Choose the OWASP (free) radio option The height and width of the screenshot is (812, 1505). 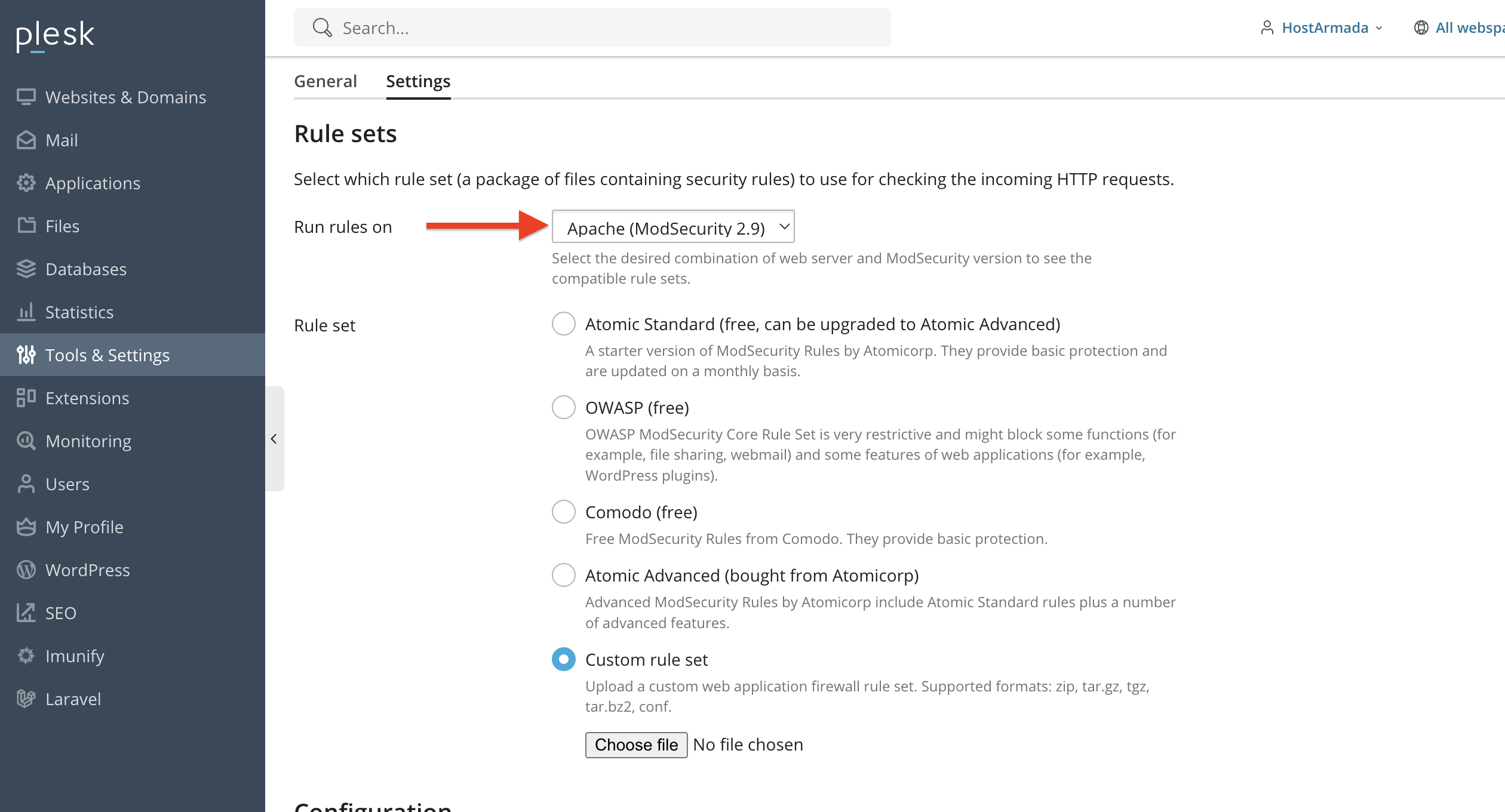click(563, 407)
